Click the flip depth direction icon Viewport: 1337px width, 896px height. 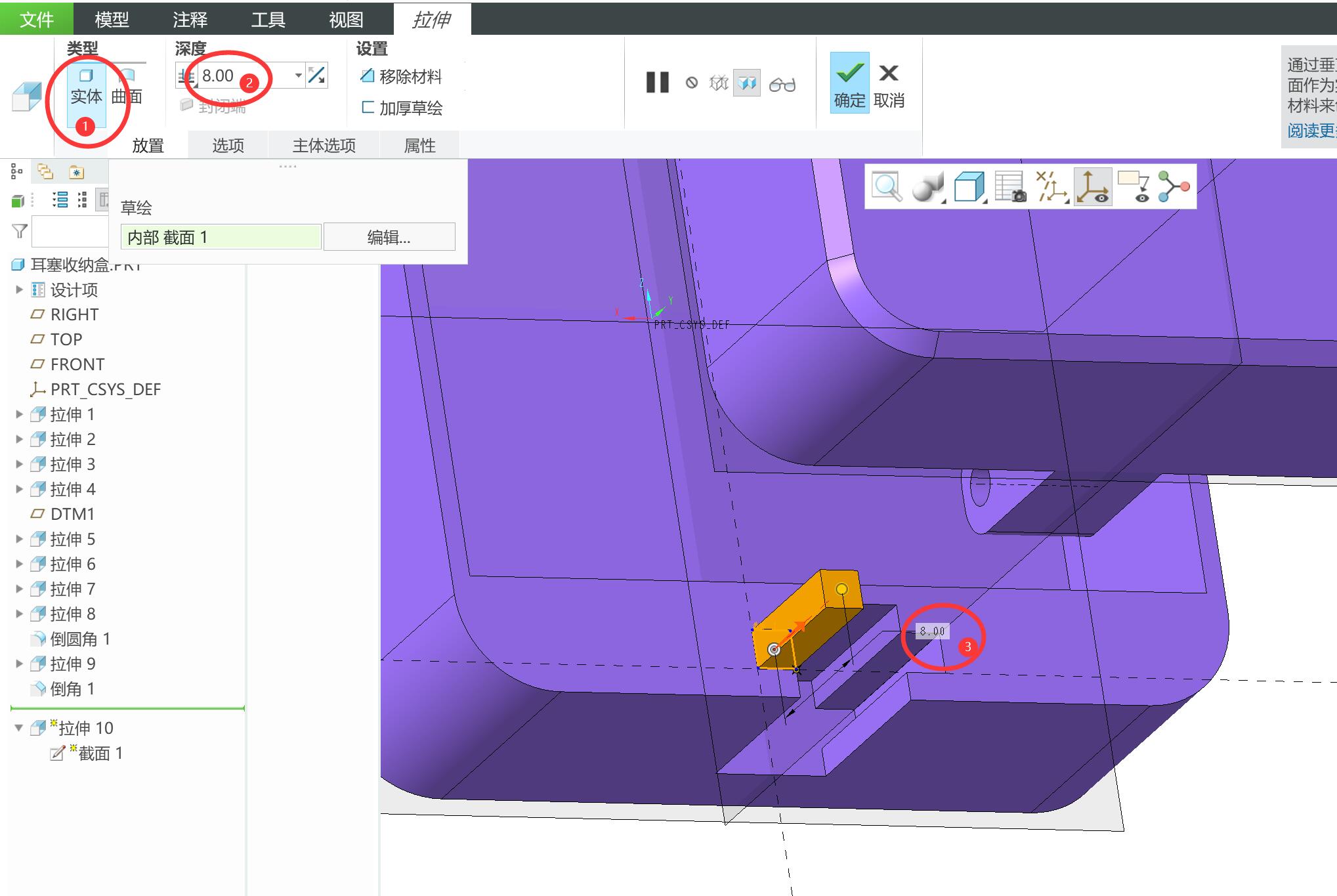[x=316, y=75]
